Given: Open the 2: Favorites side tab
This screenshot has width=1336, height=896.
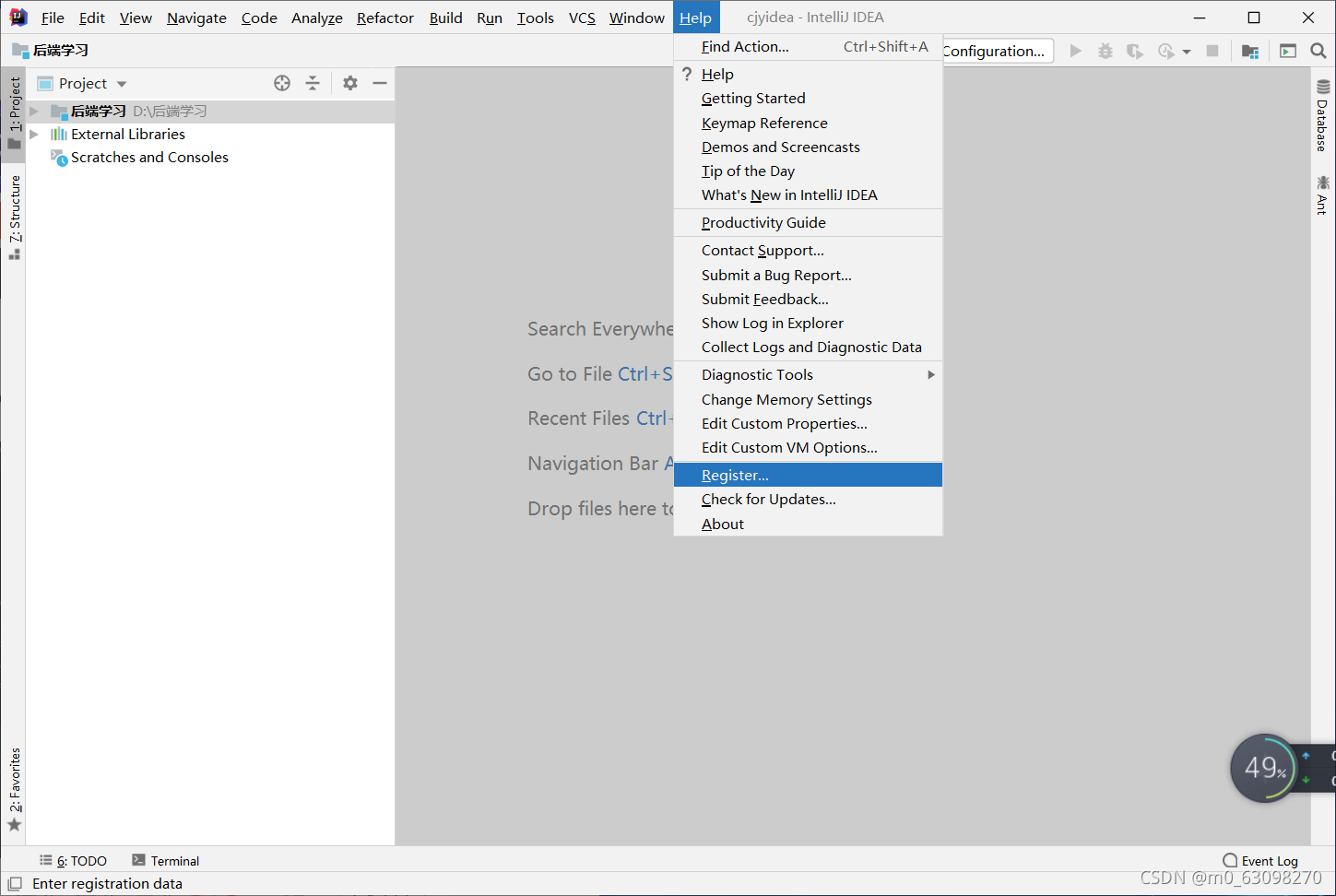Looking at the screenshot, I should (x=14, y=789).
